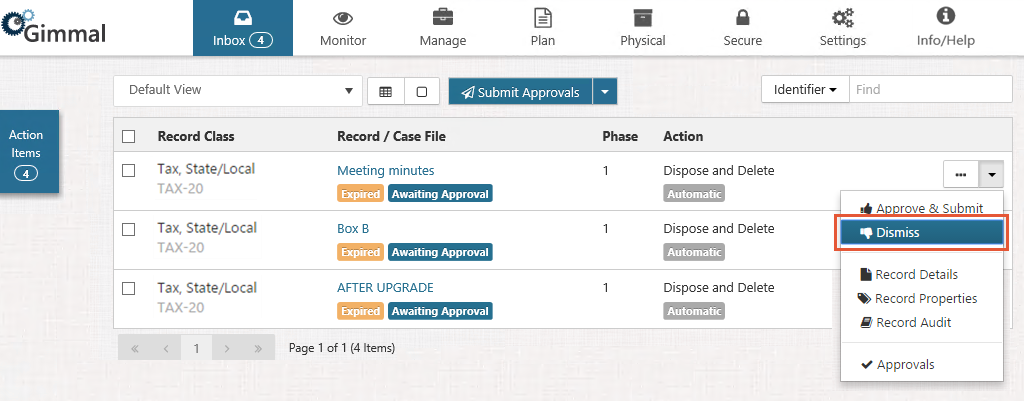1024x401 pixels.
Task: Check the select-all checkbox in table header
Action: [129, 136]
